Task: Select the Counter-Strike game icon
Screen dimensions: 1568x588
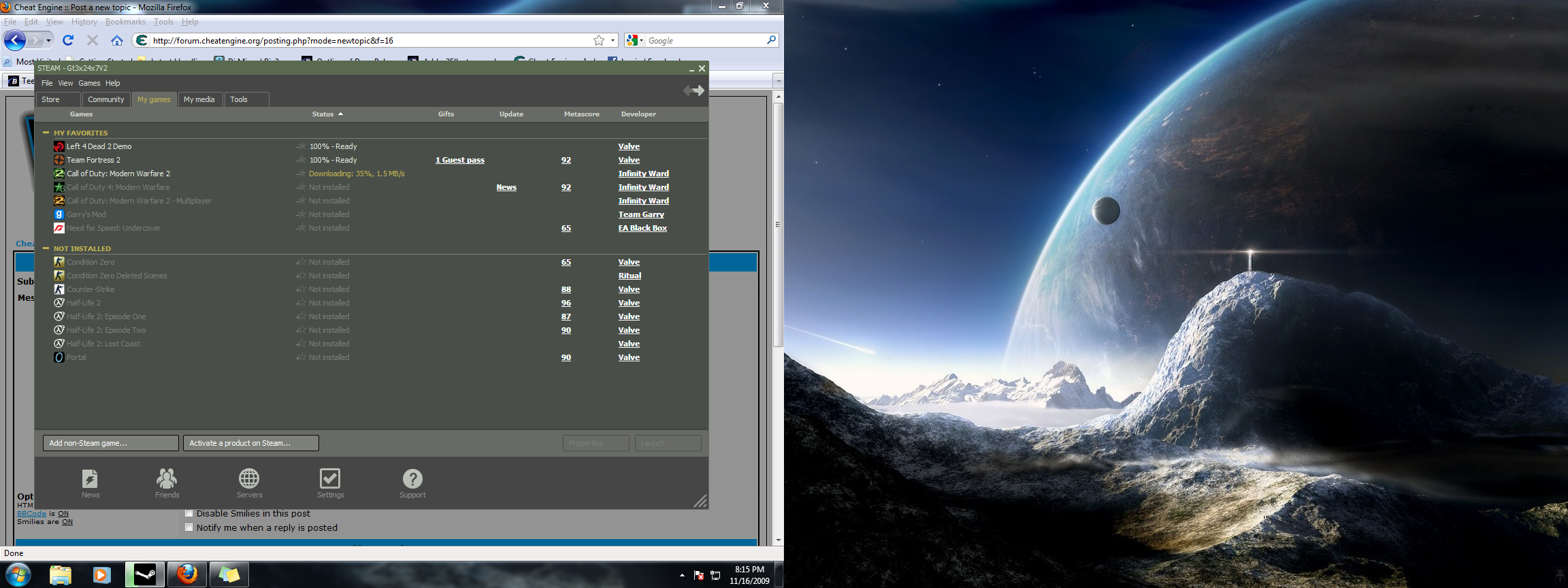Action: [59, 289]
